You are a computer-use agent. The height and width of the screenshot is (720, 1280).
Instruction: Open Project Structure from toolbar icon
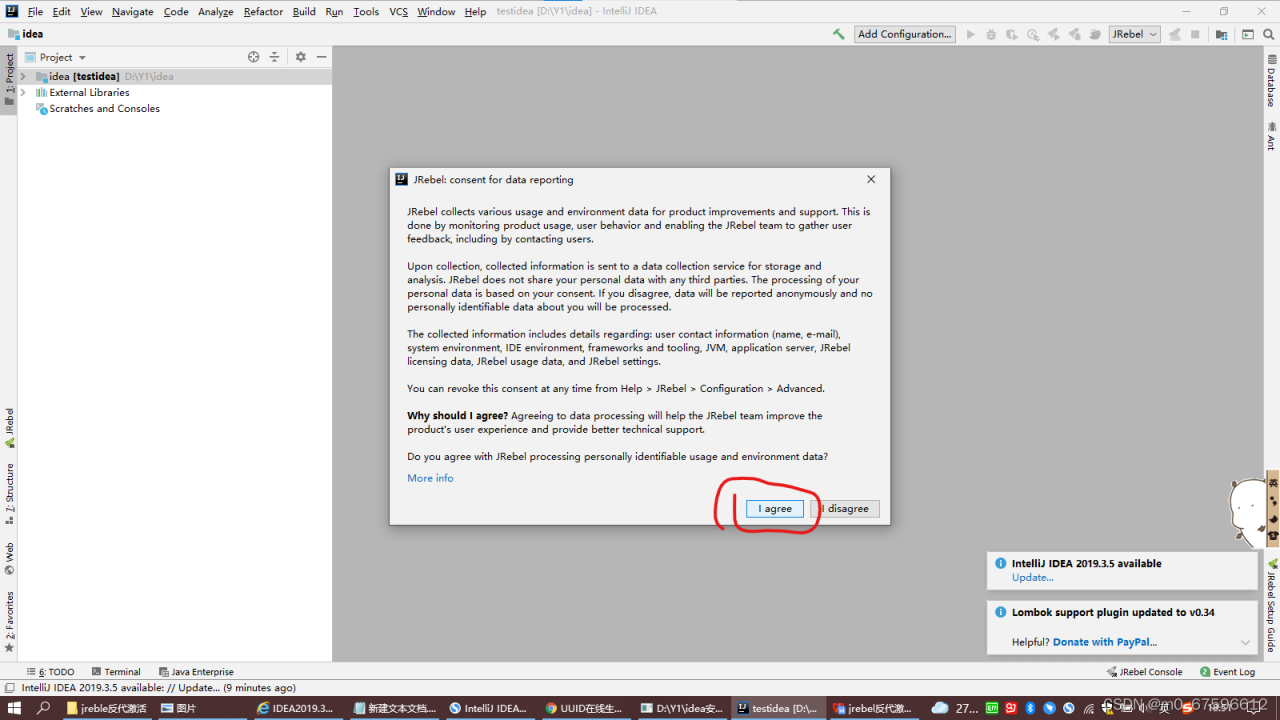point(1221,34)
